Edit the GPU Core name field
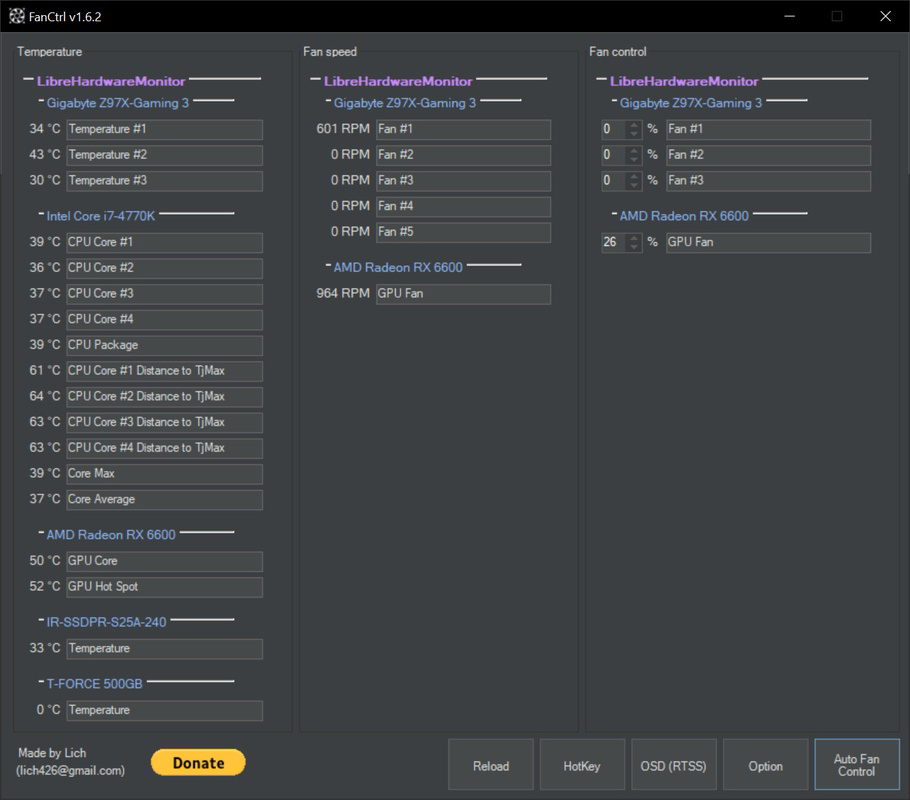 click(164, 561)
